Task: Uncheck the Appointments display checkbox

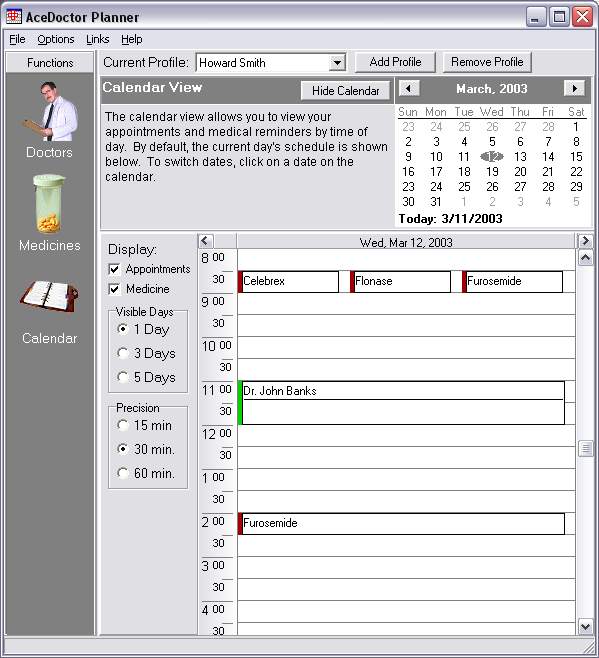Action: 114,269
